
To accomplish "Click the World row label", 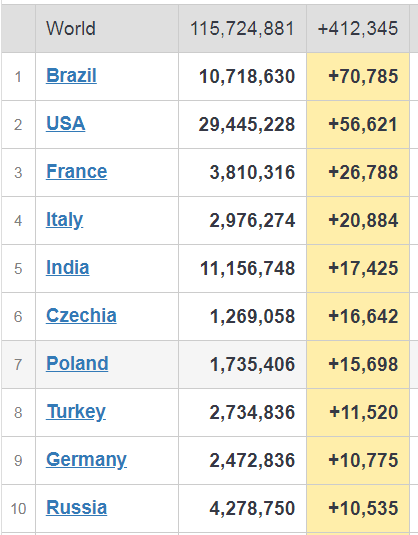I will tap(71, 28).
